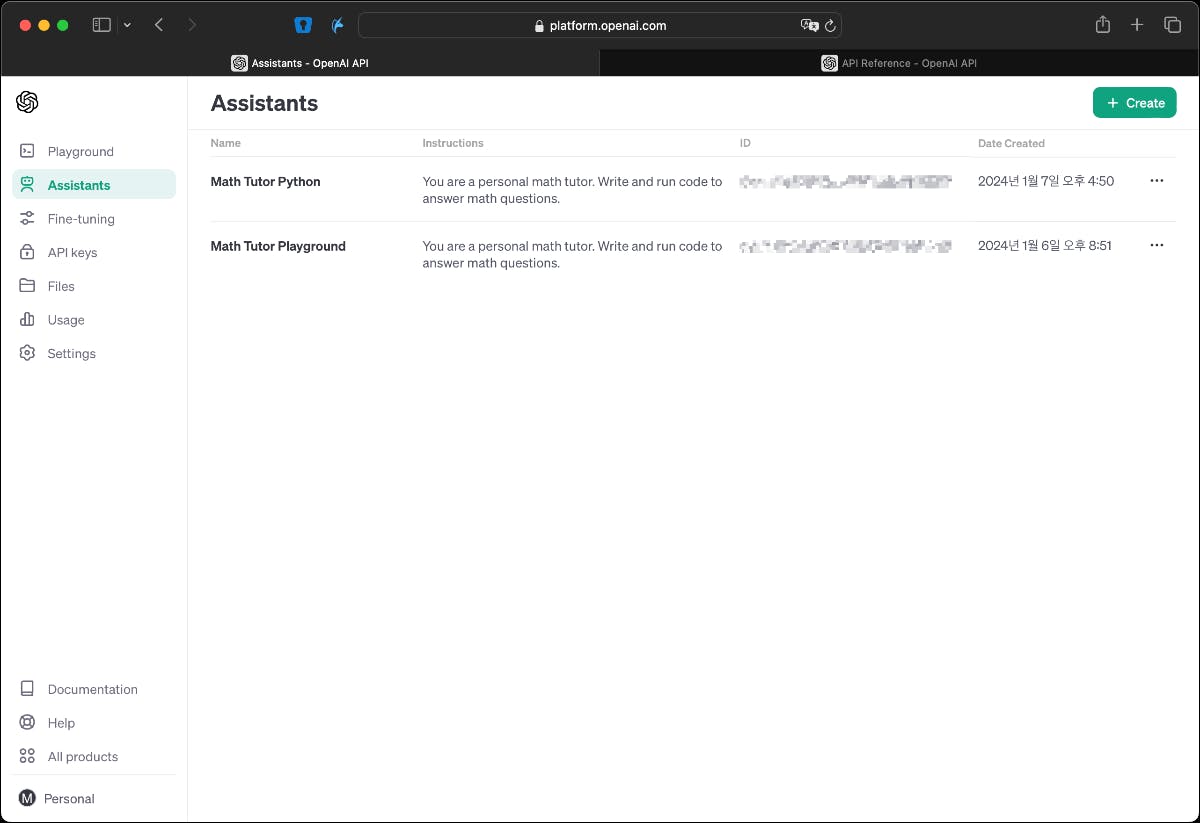
Task: Go back with Safari back arrow
Action: (159, 25)
